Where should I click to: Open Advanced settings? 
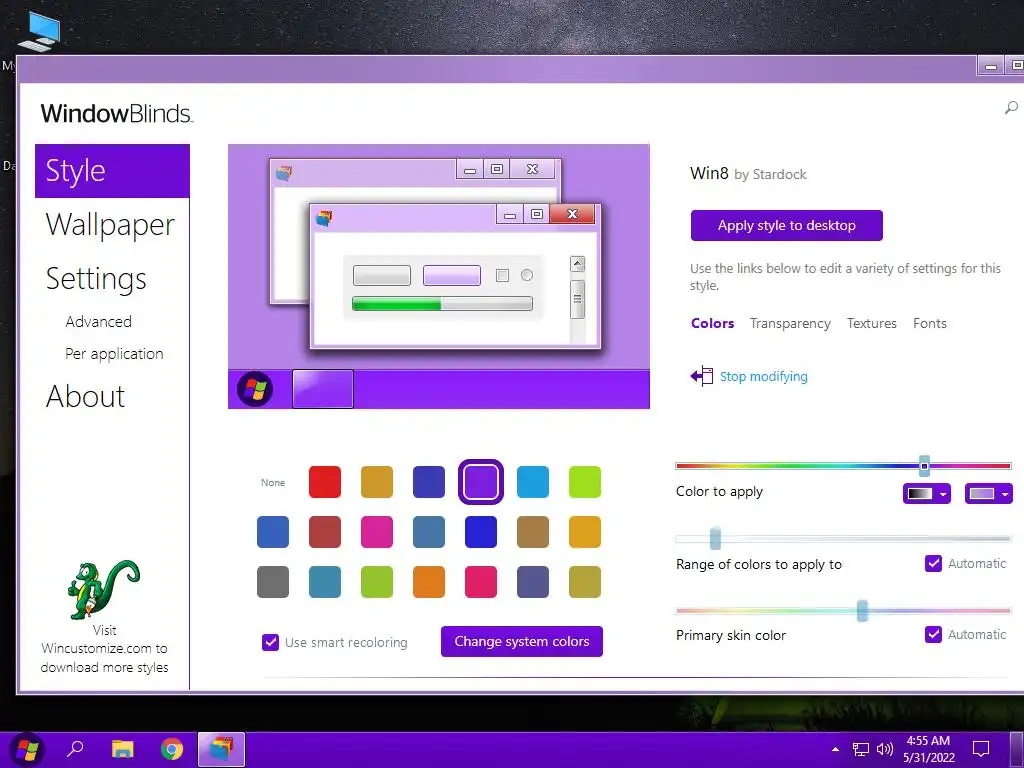pyautogui.click(x=99, y=321)
